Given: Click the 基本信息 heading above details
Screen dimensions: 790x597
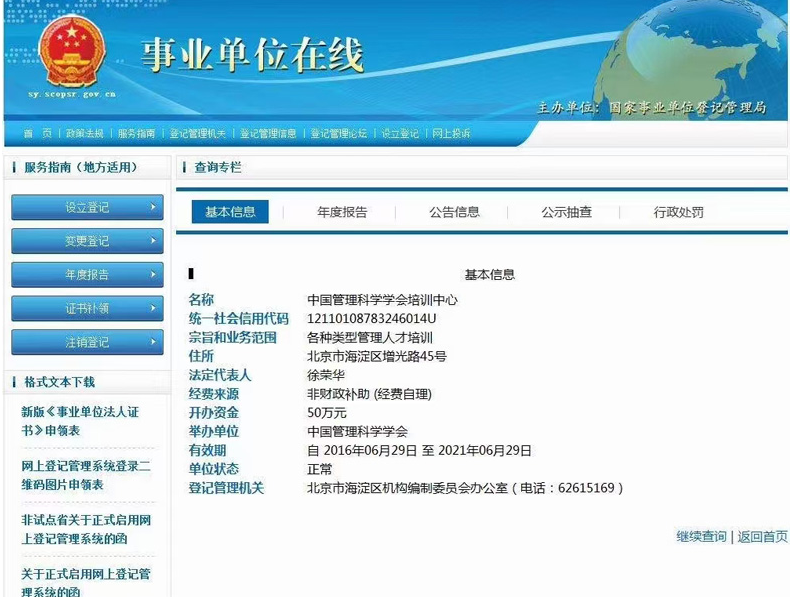Looking at the screenshot, I should pyautogui.click(x=489, y=275).
